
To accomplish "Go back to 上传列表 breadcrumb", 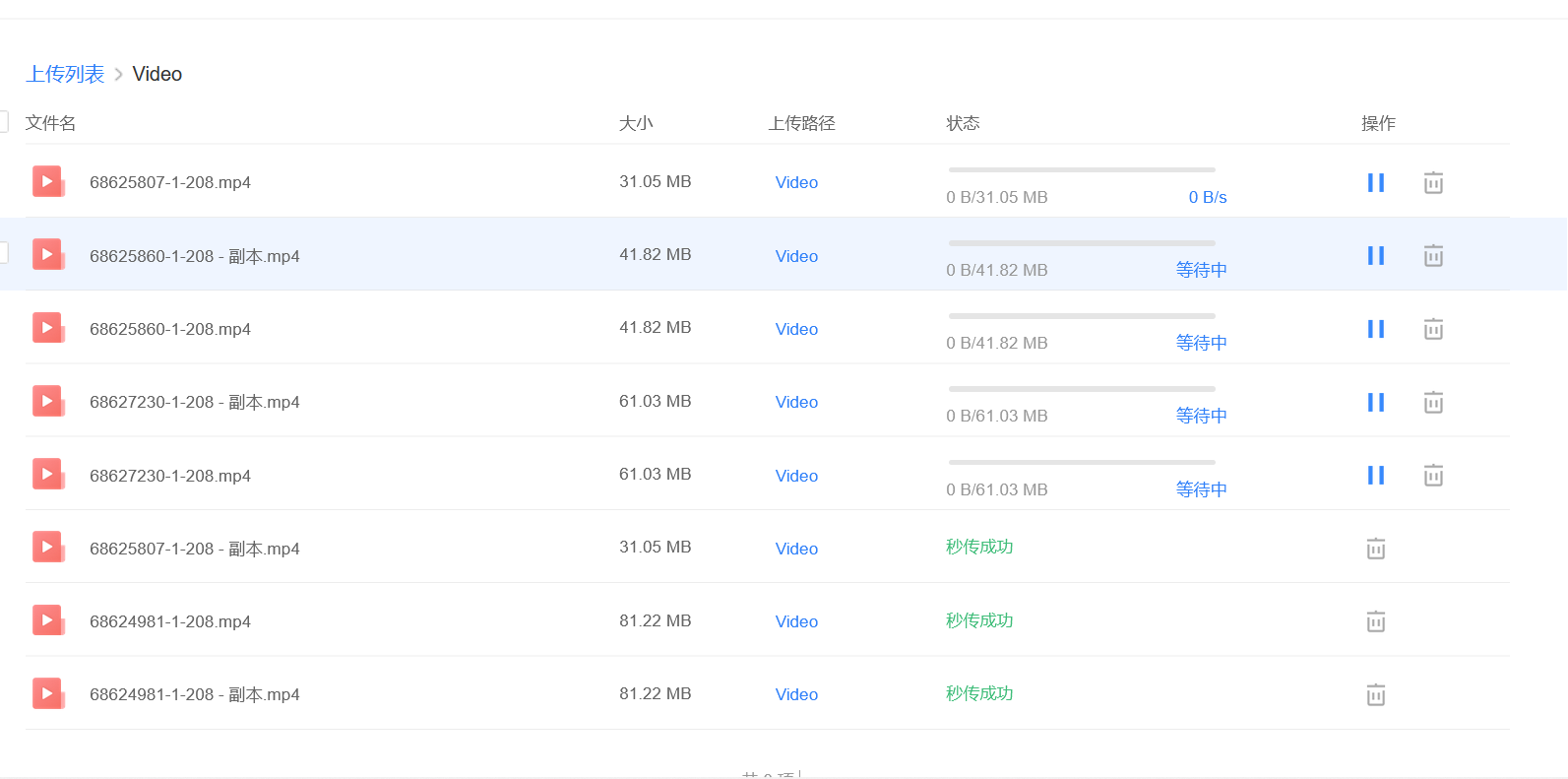I will click(x=65, y=74).
